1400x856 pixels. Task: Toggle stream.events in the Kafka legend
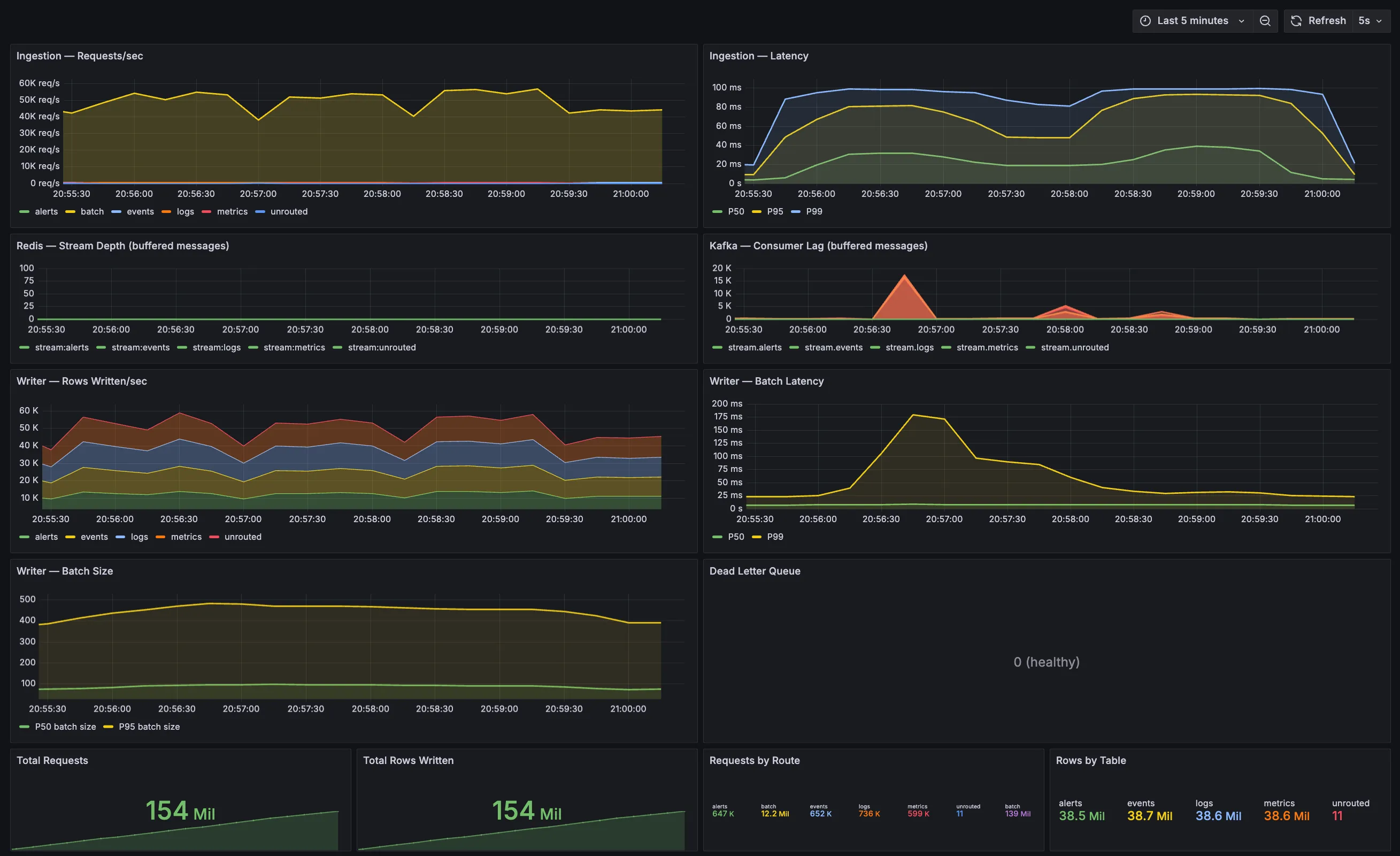pos(834,347)
